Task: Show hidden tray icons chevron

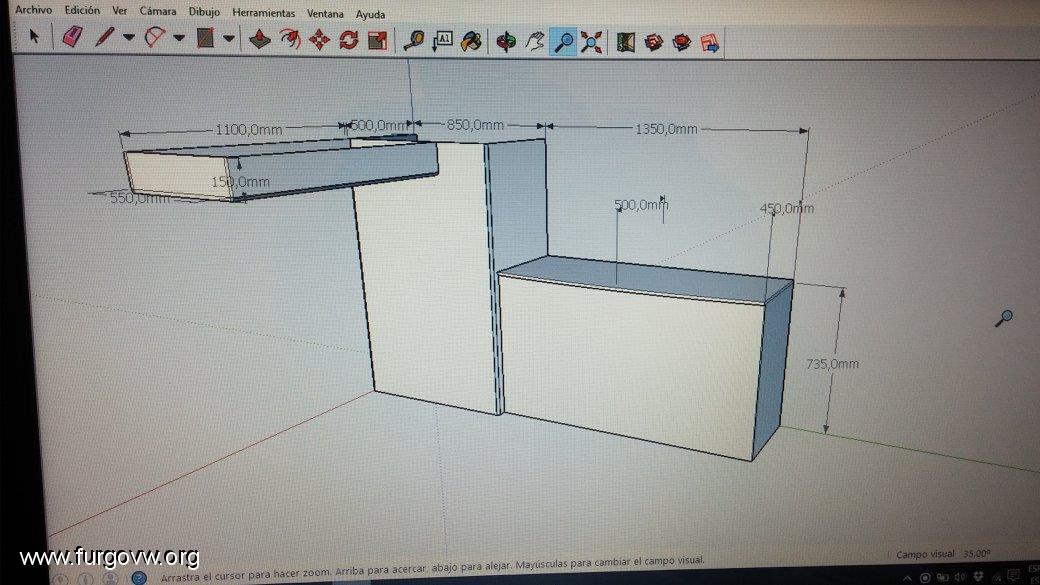Action: tap(907, 578)
